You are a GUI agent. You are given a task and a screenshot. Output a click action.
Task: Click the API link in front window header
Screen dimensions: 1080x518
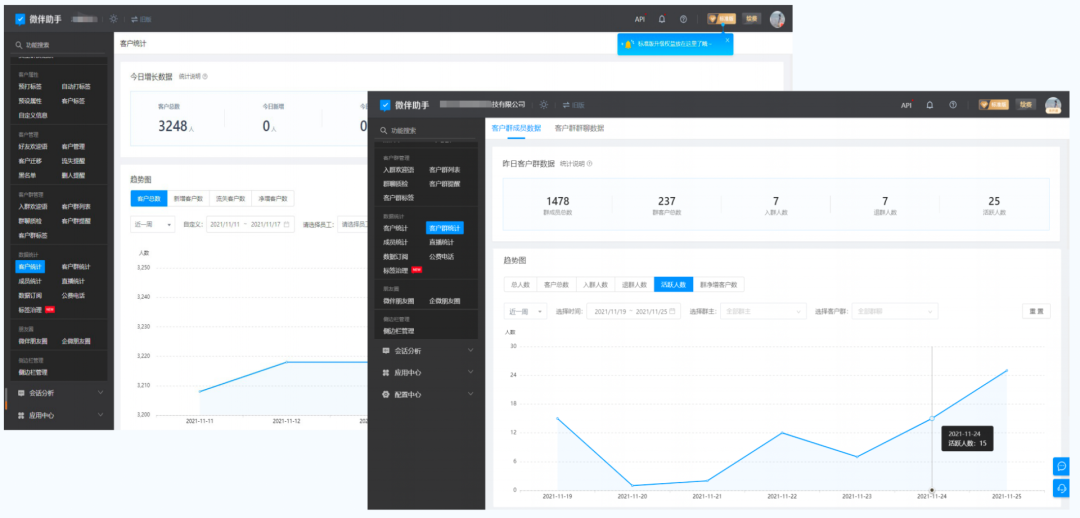coord(906,105)
